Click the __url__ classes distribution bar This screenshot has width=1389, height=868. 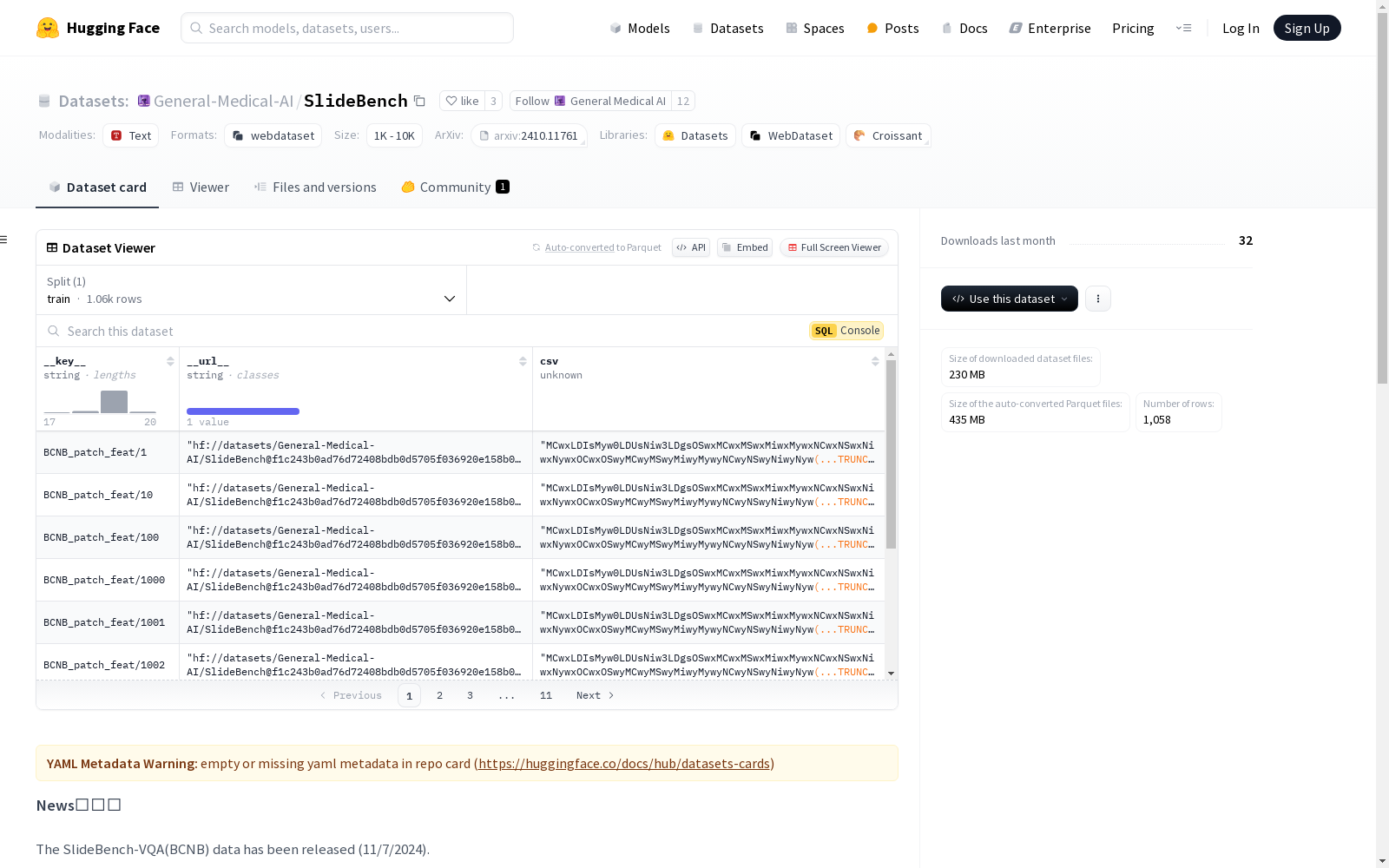click(243, 411)
